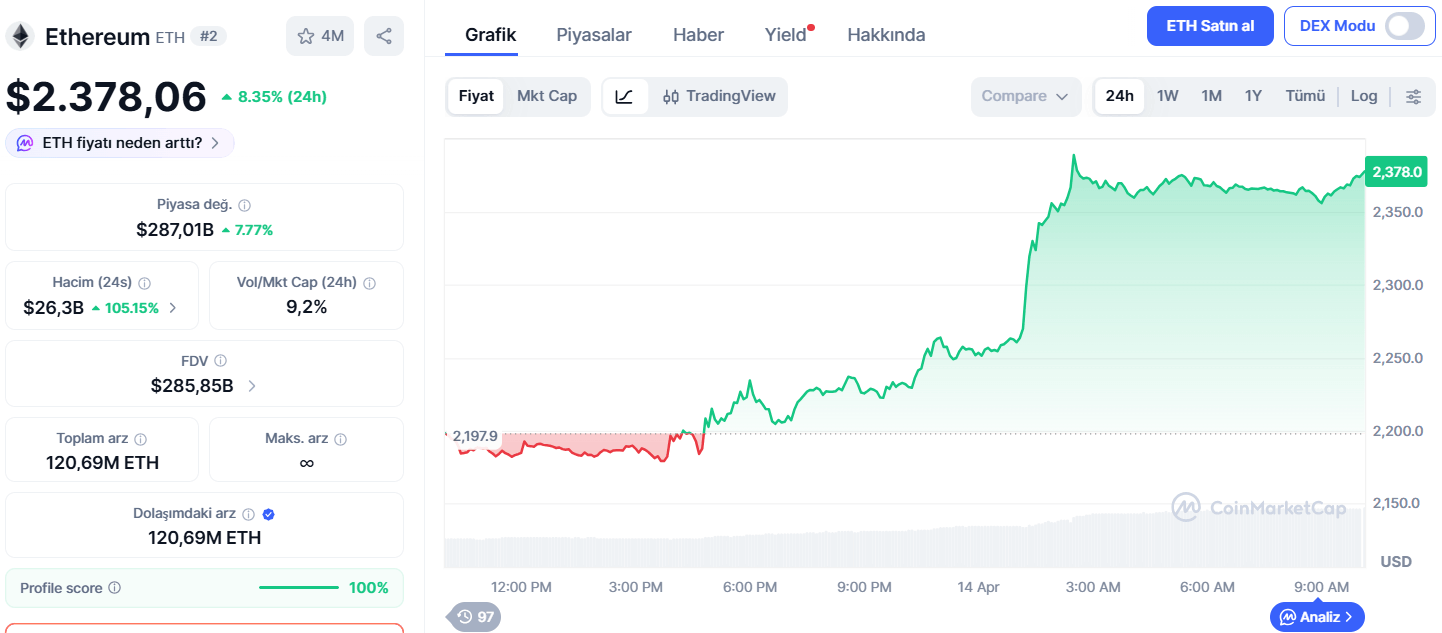Click info icon next to Profile score
This screenshot has height=633, width=1442.
pyautogui.click(x=114, y=588)
